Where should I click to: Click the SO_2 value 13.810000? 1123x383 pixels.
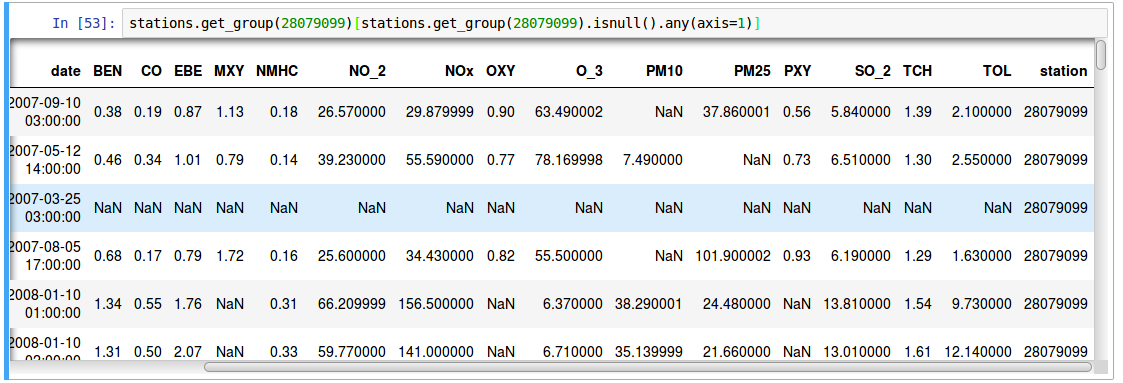858,304
